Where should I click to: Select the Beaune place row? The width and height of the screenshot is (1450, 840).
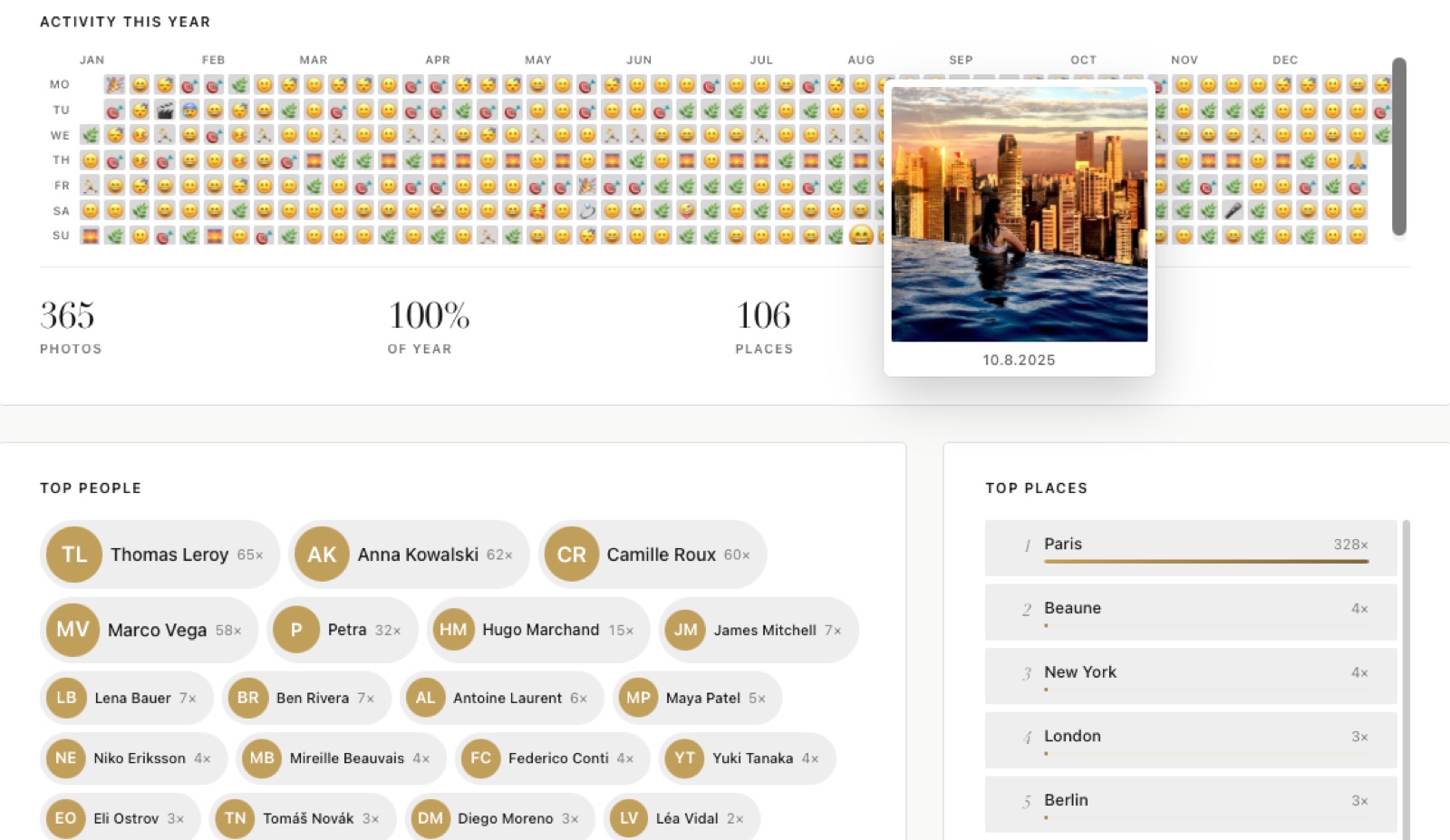click(x=1191, y=613)
